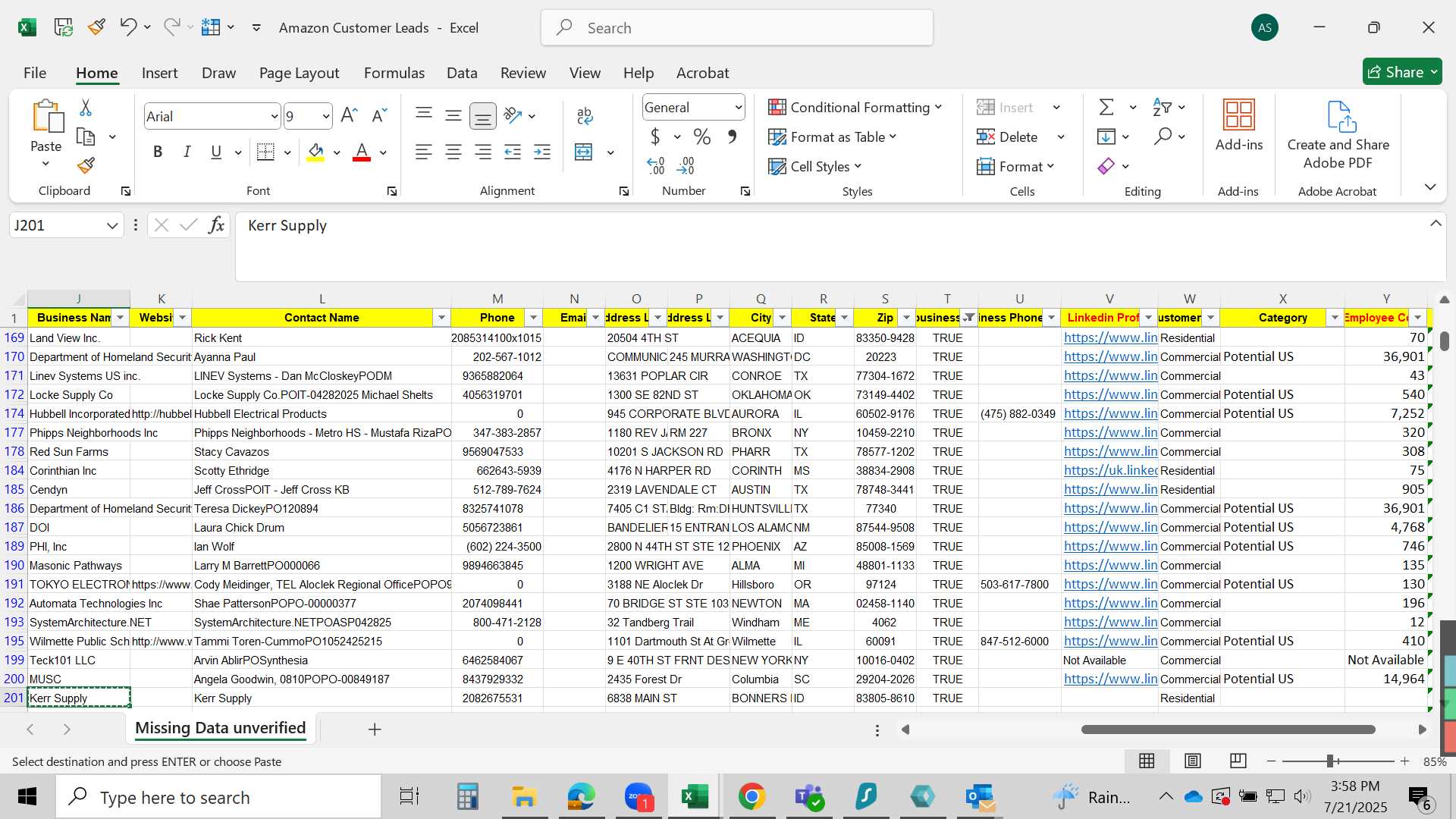
Task: Open the Phone column filter dropdown
Action: pos(533,318)
